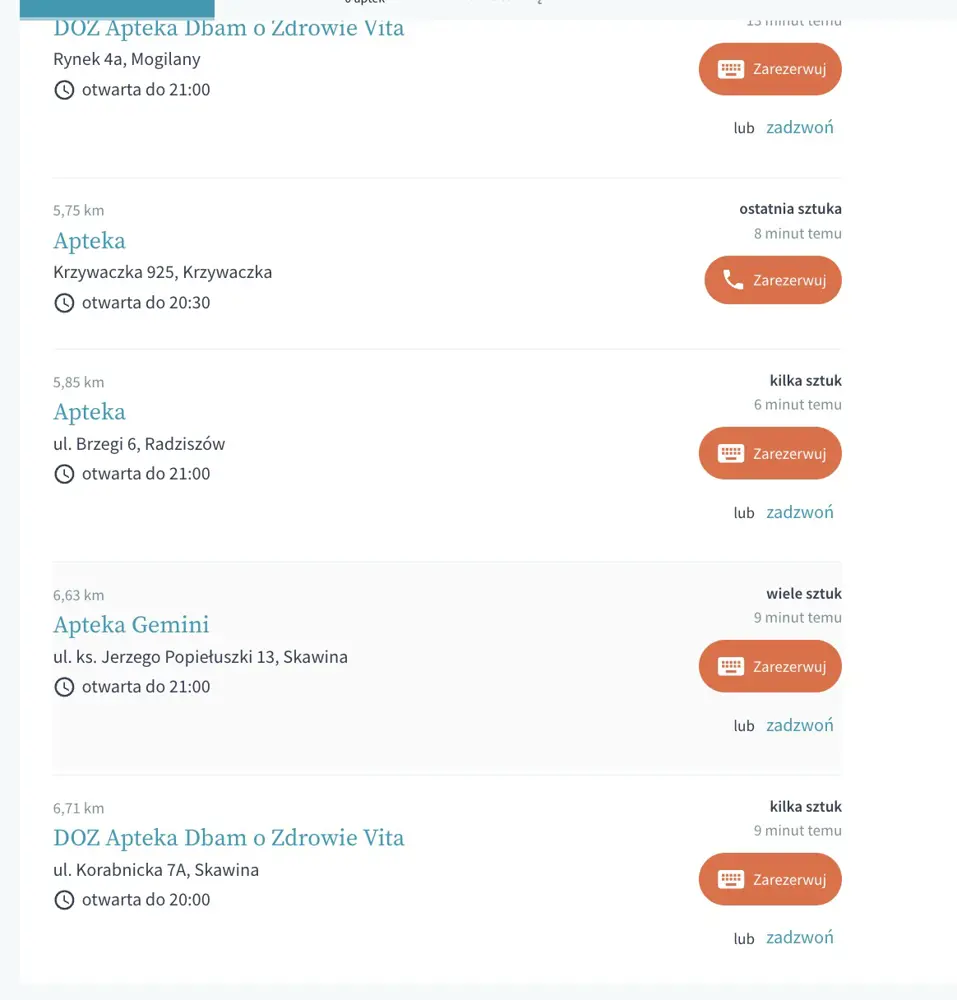Click clock icon beside otwarta do 20:30
This screenshot has width=957, height=1000.
coord(64,303)
